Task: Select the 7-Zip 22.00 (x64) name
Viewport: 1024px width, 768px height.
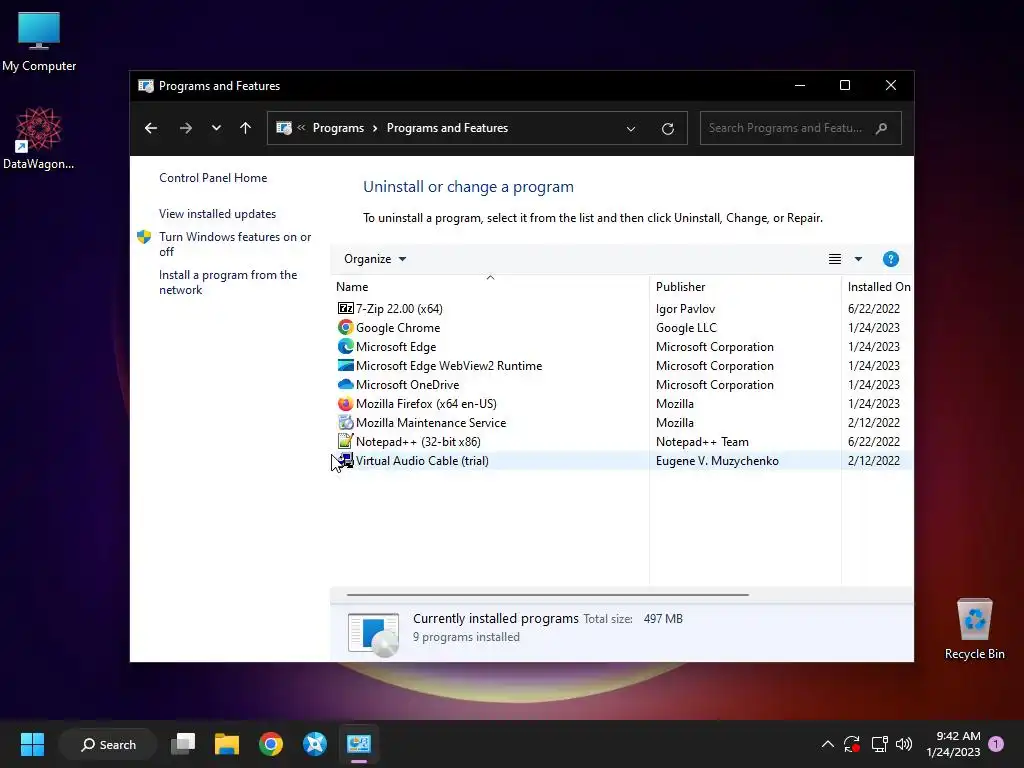Action: tap(399, 308)
